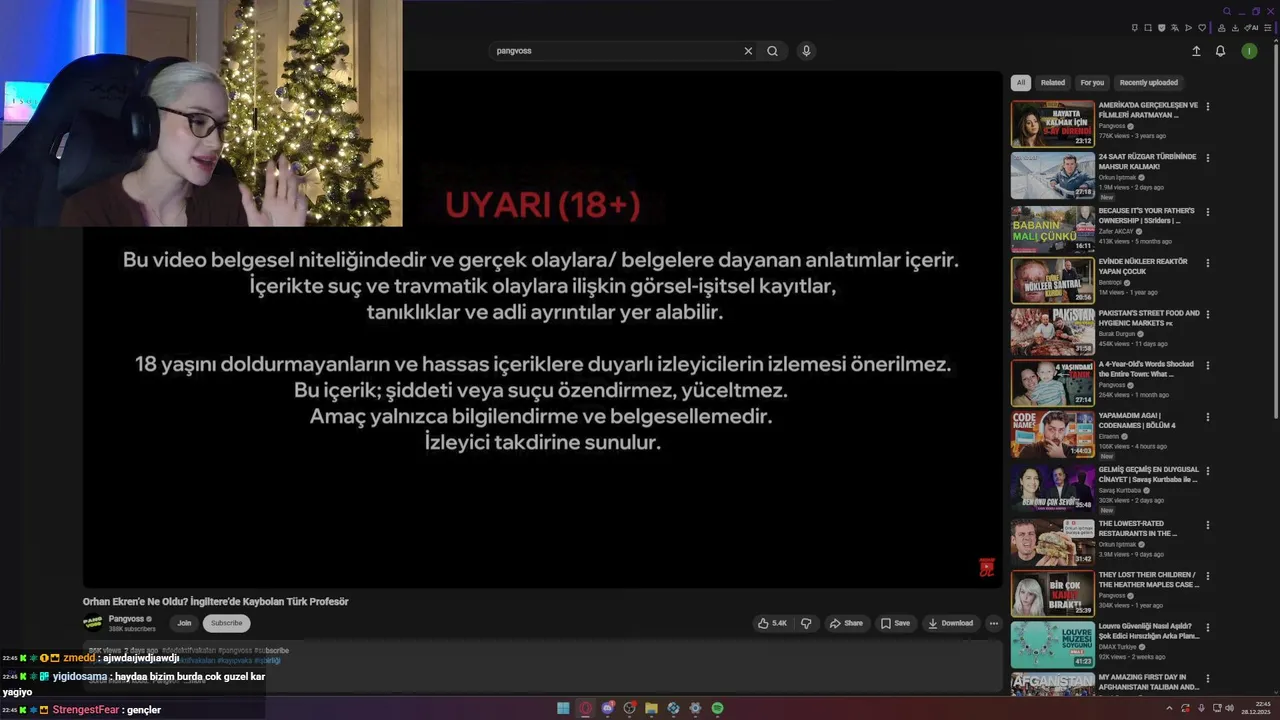Open Spotify from the taskbar
The height and width of the screenshot is (720, 1280).
pyautogui.click(x=717, y=708)
